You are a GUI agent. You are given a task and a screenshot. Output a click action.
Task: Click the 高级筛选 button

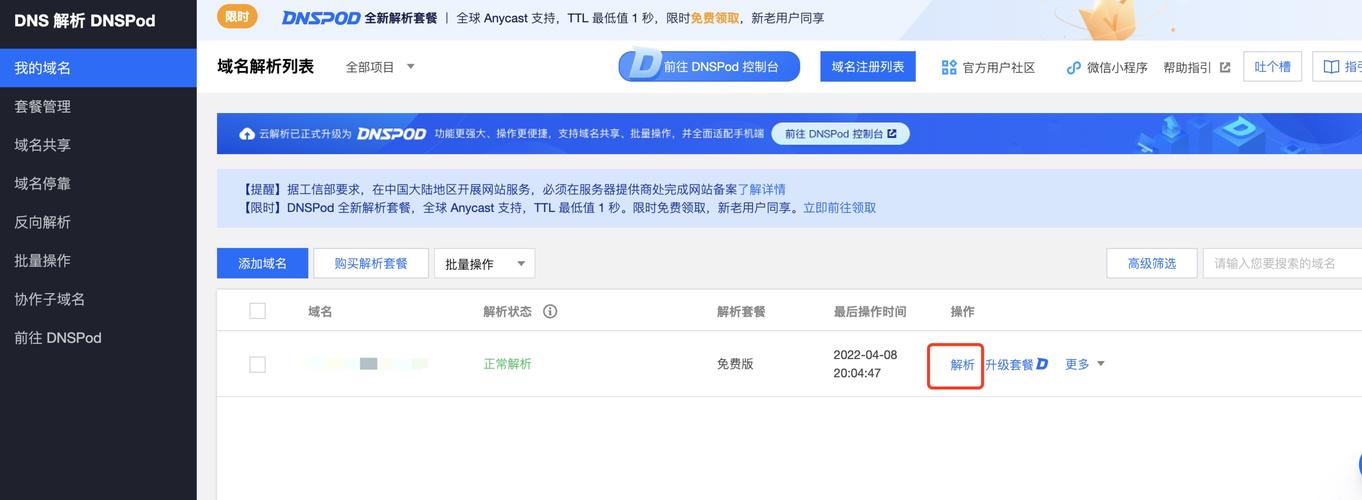click(x=1151, y=263)
